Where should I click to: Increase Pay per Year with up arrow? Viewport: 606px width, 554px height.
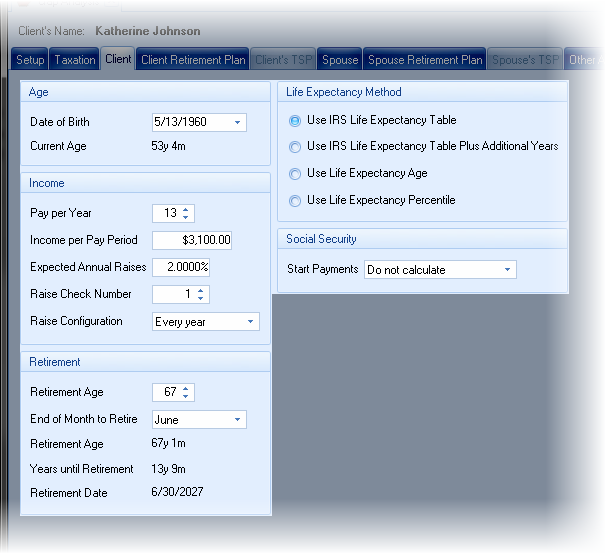pyautogui.click(x=187, y=209)
